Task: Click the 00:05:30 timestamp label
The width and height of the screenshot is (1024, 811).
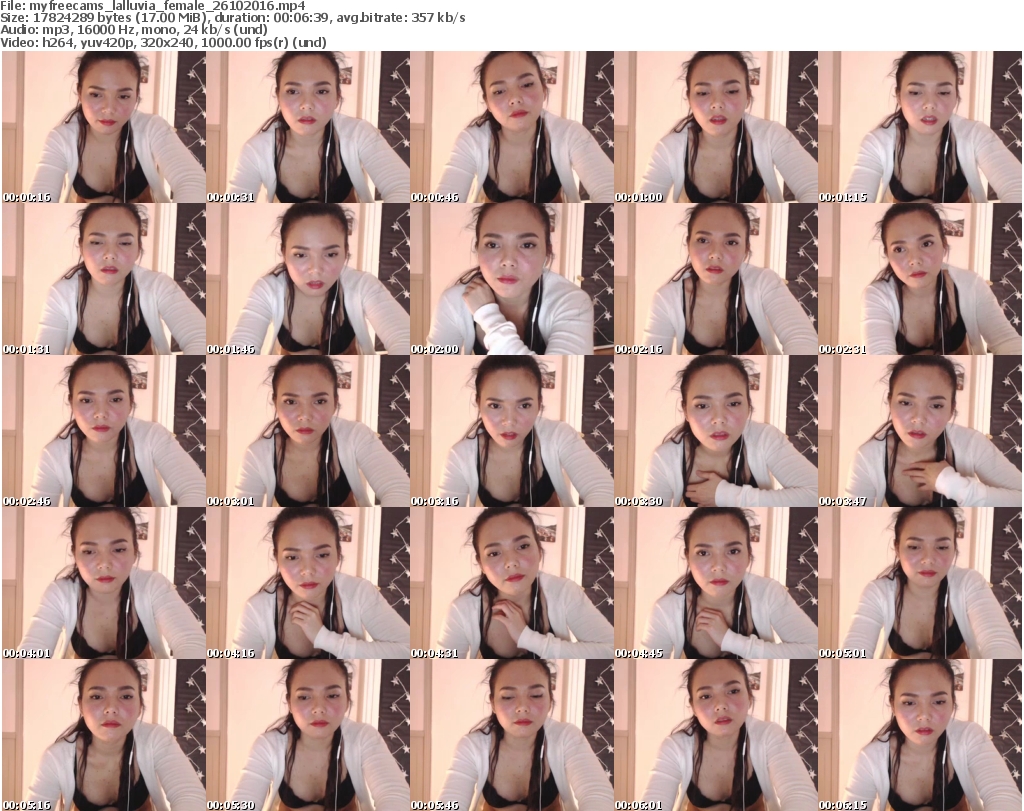Action: [231, 804]
